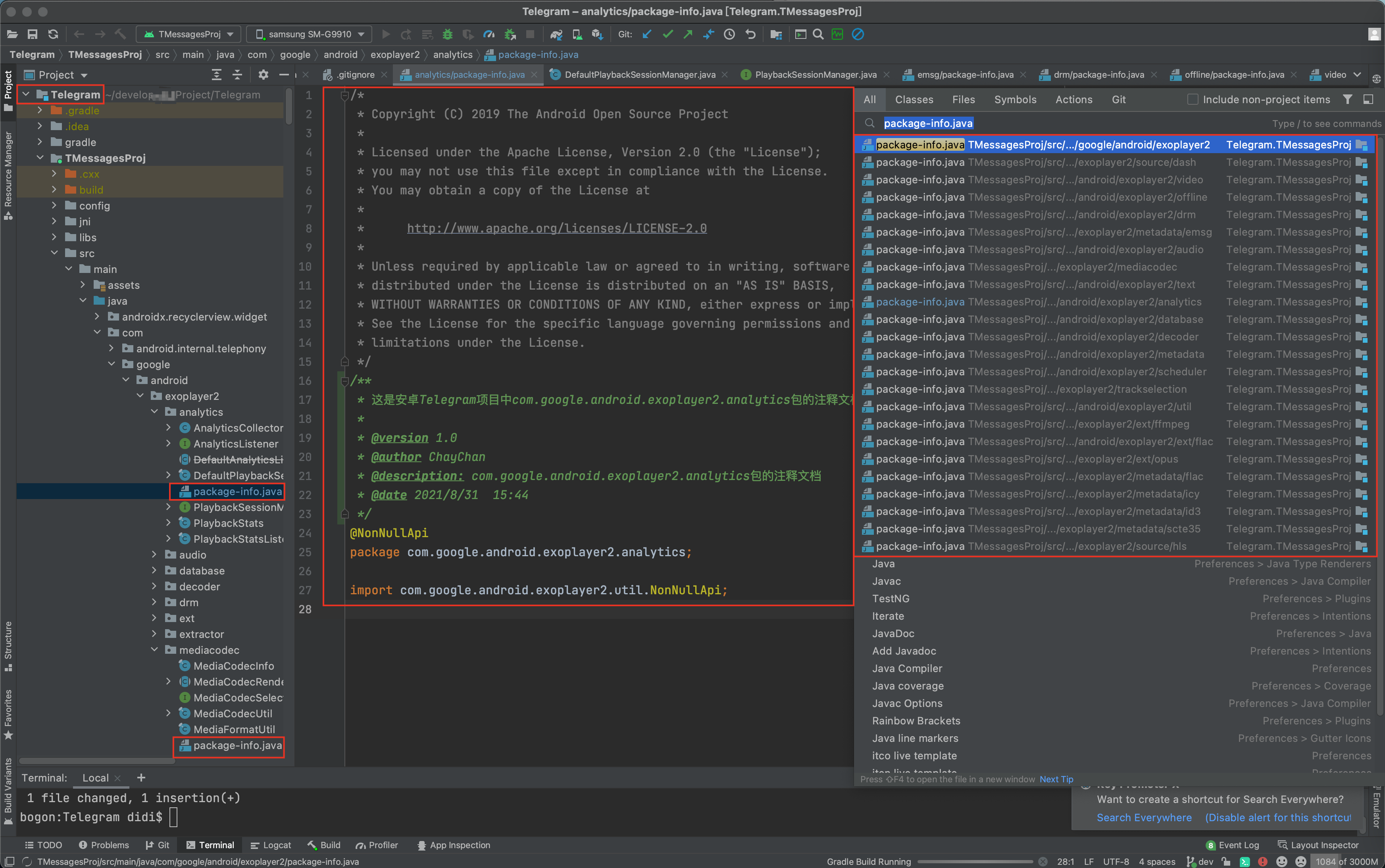The width and height of the screenshot is (1385, 868).
Task: Hide the Project panel with minus icon
Action: (284, 75)
